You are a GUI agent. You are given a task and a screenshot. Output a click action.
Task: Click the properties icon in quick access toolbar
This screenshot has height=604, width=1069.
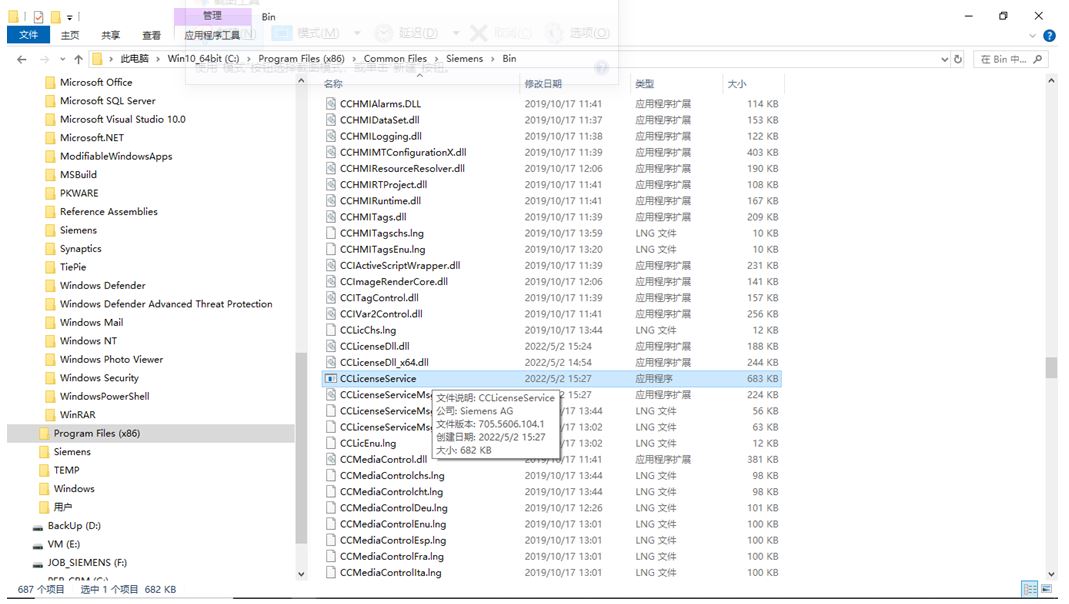coord(38,16)
